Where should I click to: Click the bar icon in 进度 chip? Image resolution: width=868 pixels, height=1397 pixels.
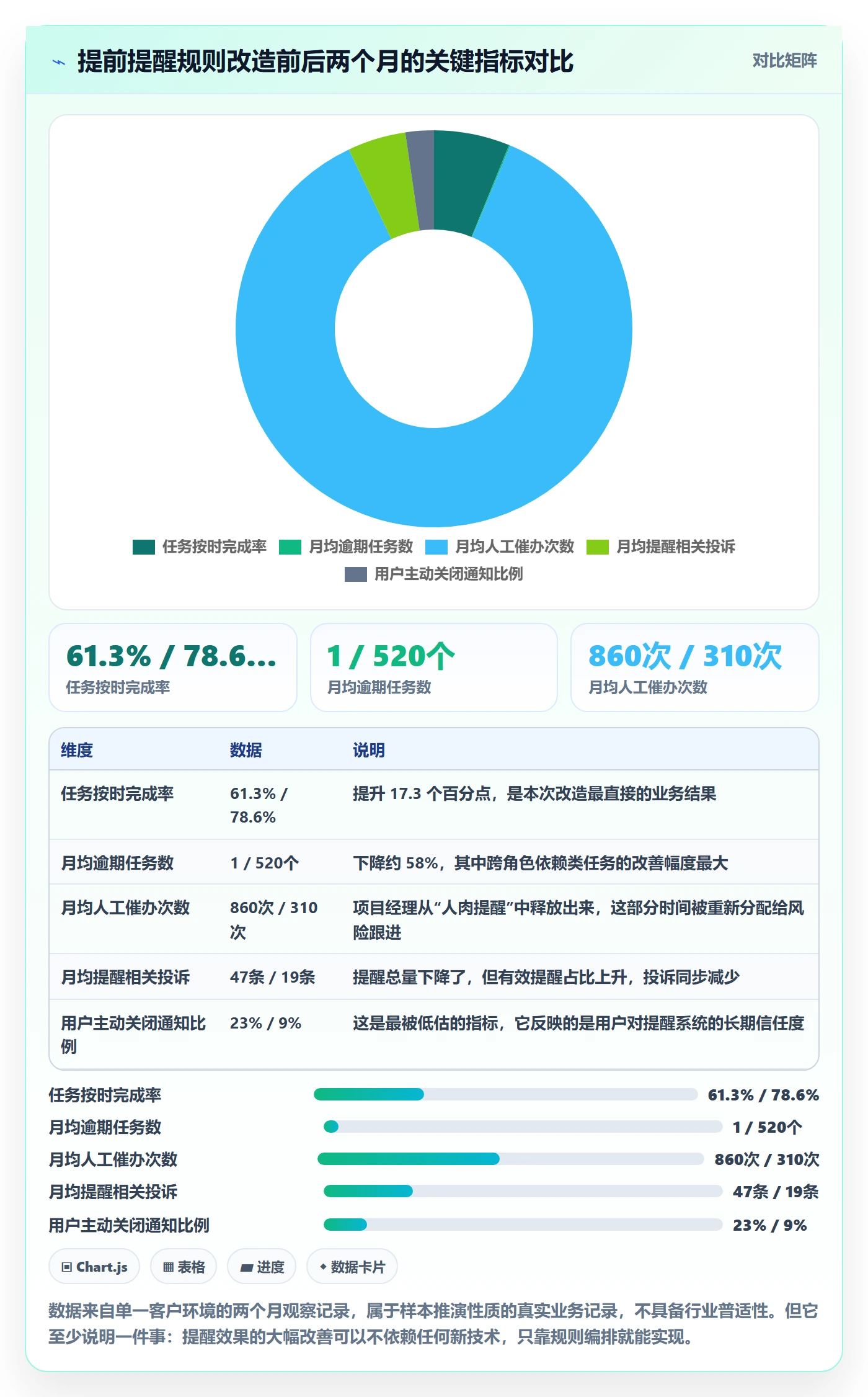coord(247,1268)
